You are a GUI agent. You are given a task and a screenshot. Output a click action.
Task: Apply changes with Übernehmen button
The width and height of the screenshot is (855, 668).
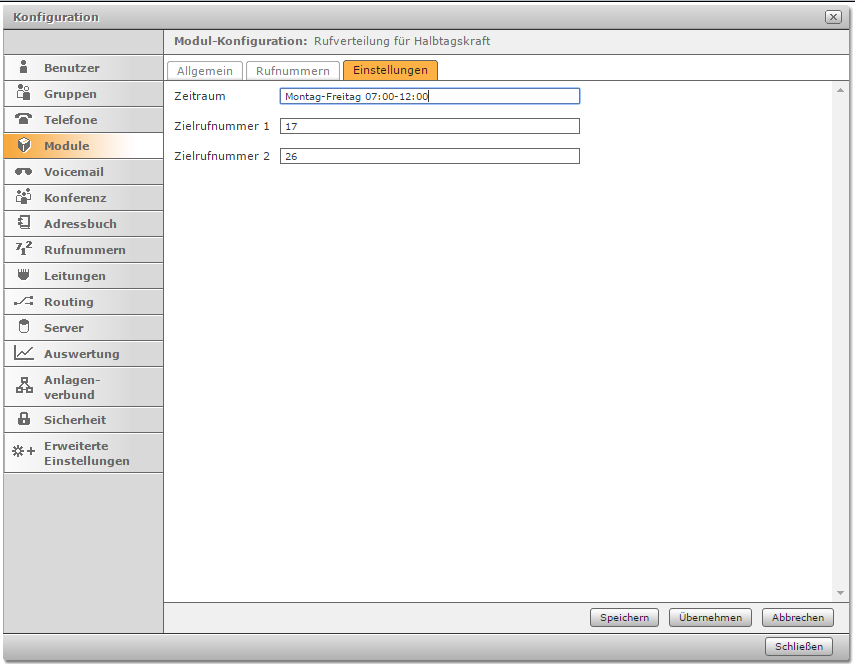coord(710,618)
